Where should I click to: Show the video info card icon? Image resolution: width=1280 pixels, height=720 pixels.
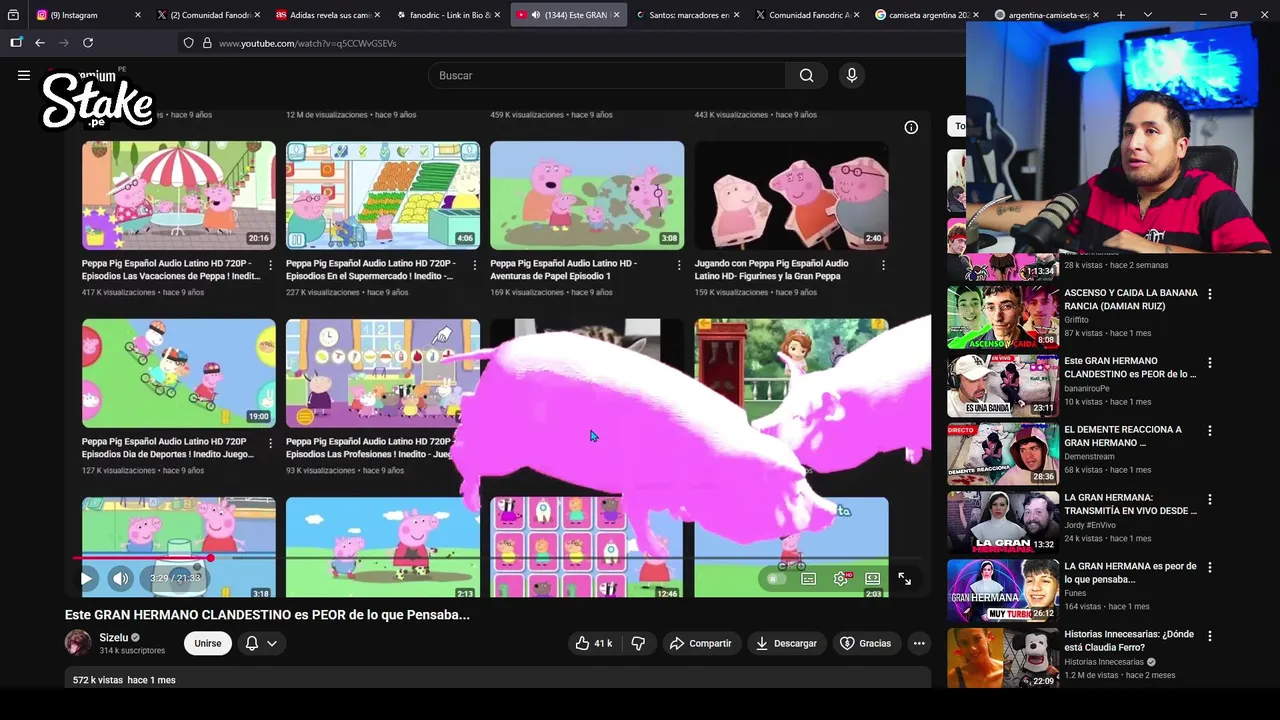(x=911, y=127)
